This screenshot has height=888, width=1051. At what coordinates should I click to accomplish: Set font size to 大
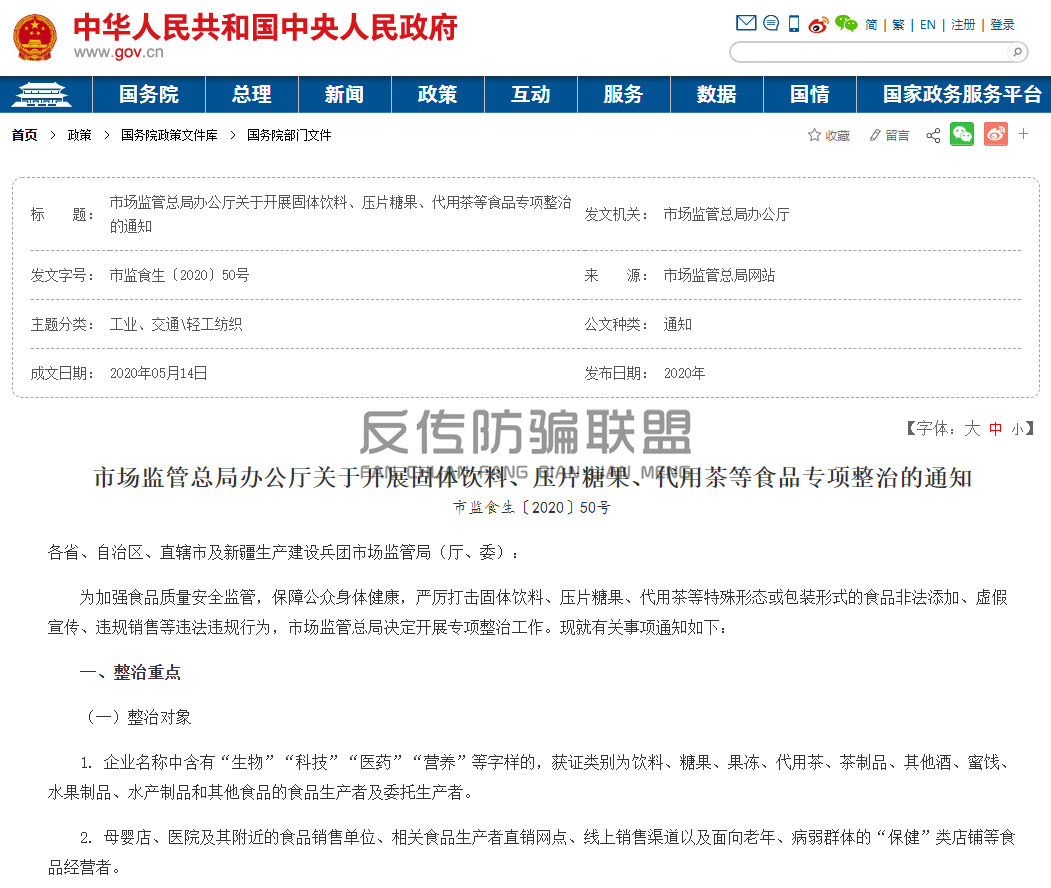(972, 428)
